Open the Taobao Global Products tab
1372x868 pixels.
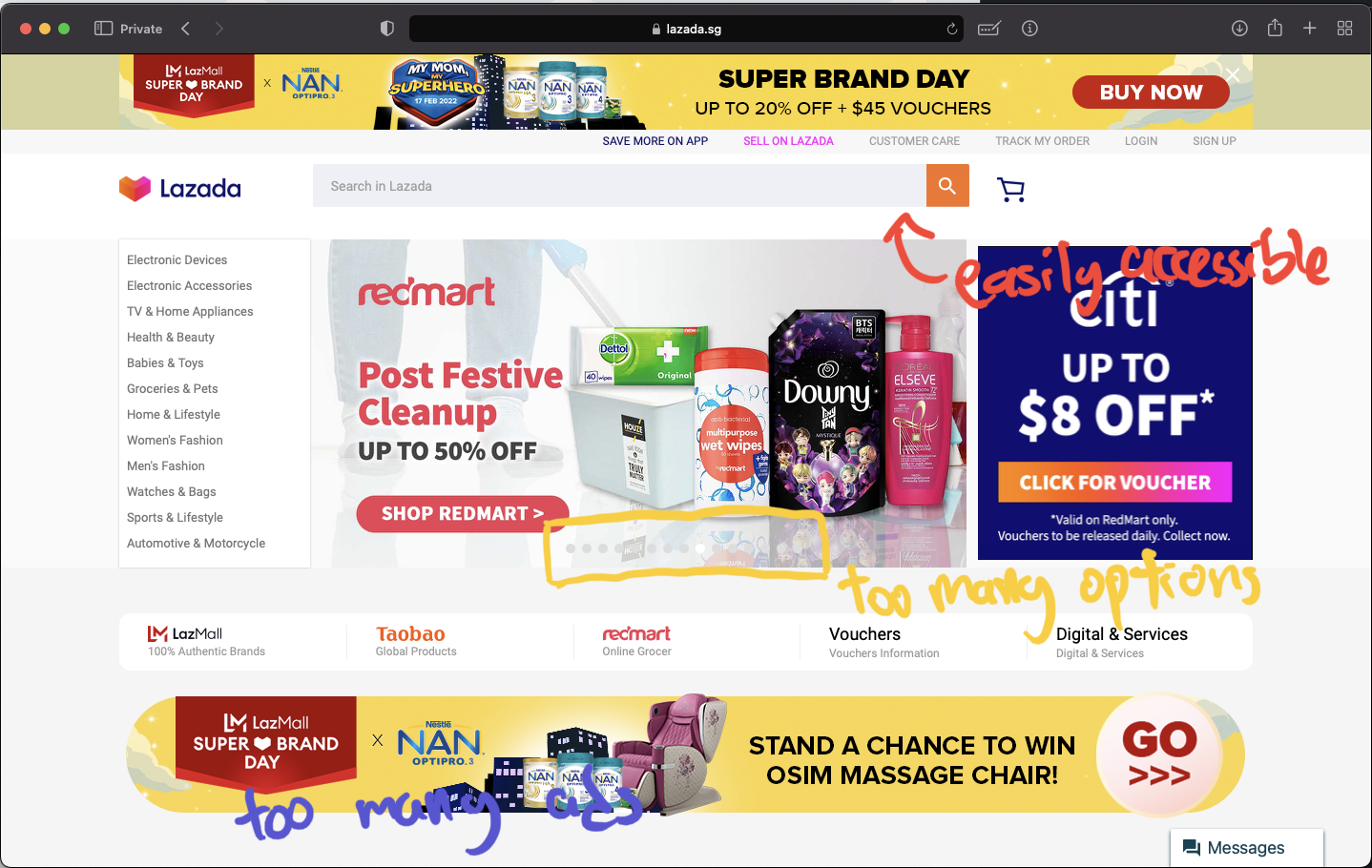tap(416, 641)
